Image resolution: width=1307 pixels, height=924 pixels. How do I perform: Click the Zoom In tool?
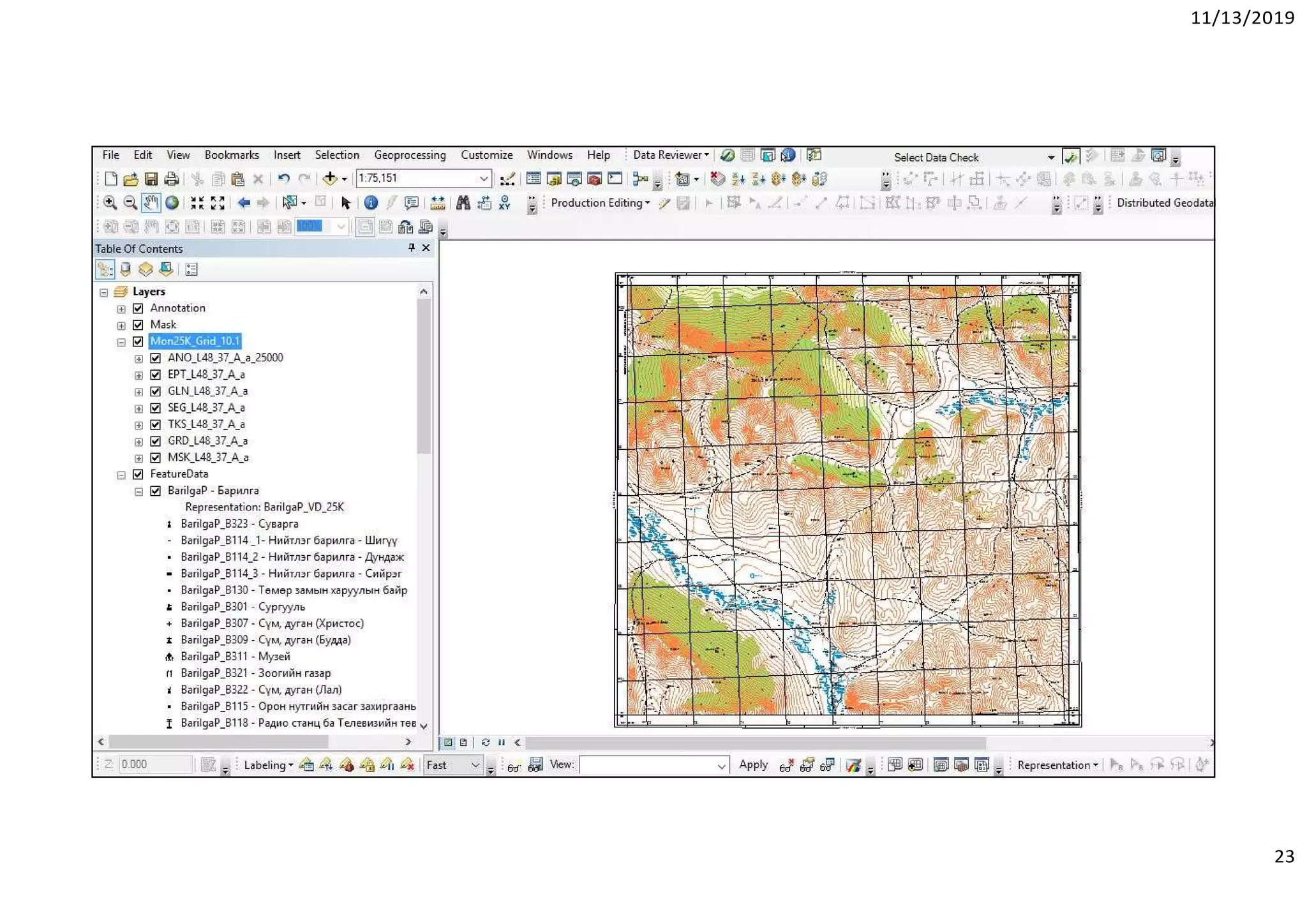pyautogui.click(x=110, y=203)
